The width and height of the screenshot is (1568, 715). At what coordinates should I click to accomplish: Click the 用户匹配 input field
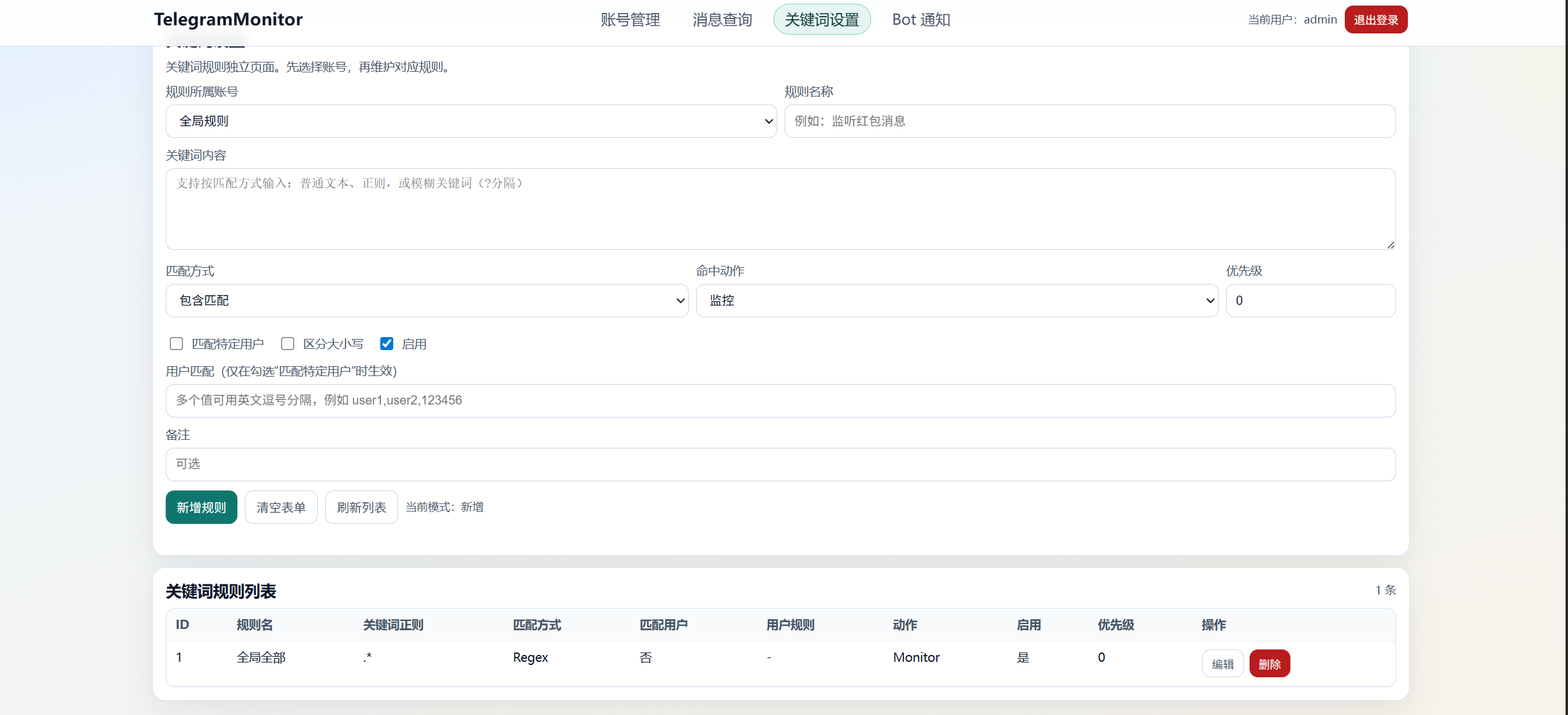point(780,401)
